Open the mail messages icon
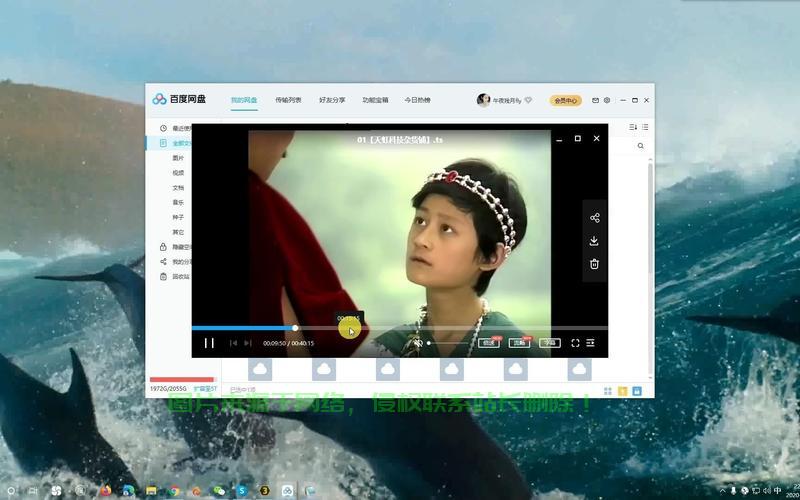Screen dimensions: 800x500 click(595, 101)
